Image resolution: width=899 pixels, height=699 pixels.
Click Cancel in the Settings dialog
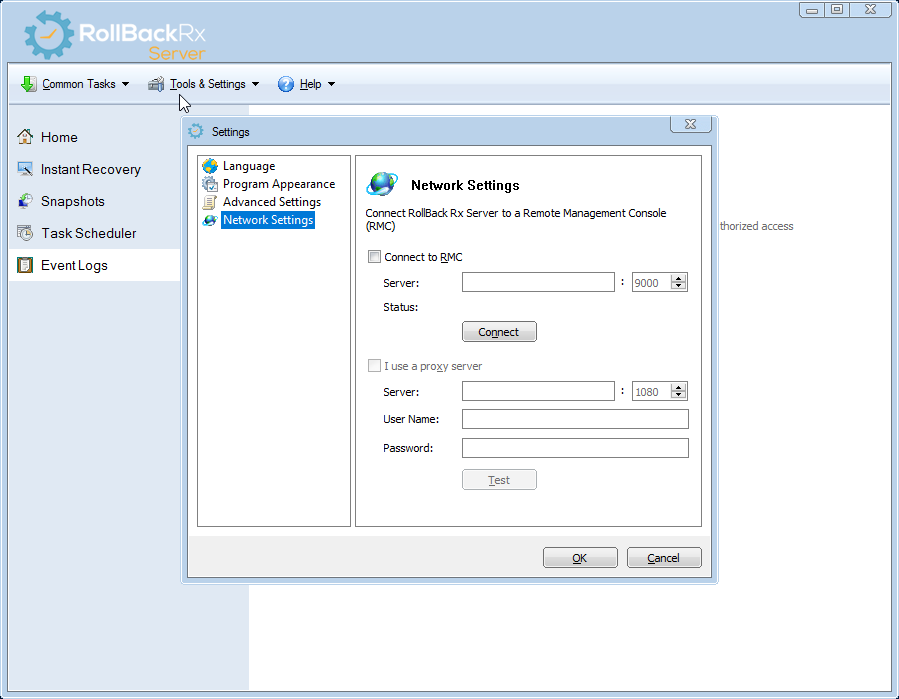click(x=664, y=557)
